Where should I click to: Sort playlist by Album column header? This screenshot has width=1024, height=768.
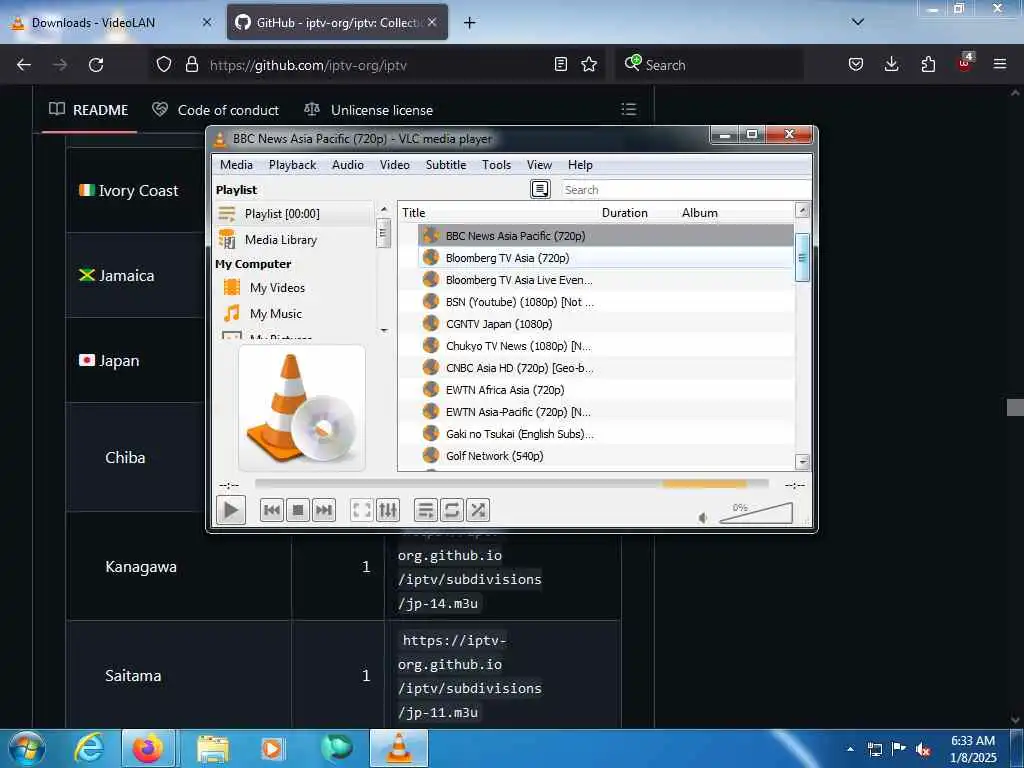tap(735, 212)
